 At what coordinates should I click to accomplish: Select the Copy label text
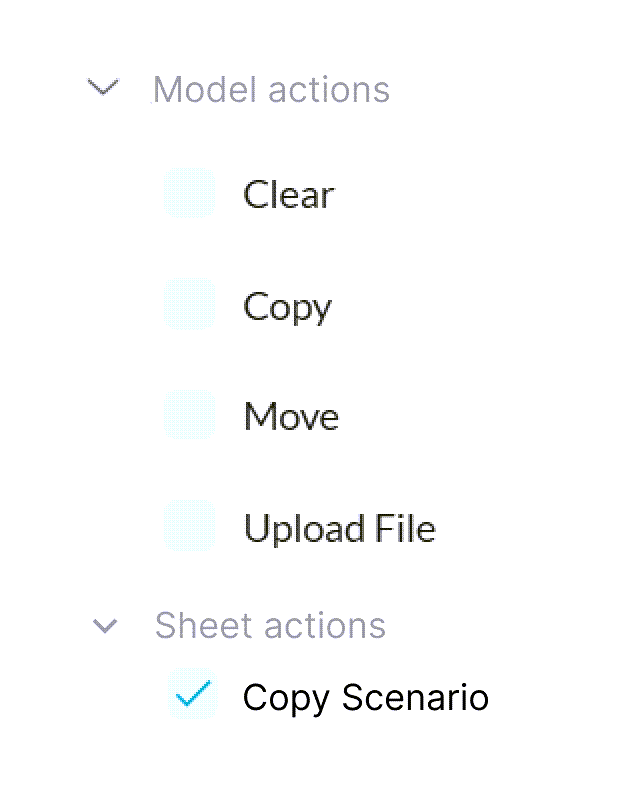[287, 306]
